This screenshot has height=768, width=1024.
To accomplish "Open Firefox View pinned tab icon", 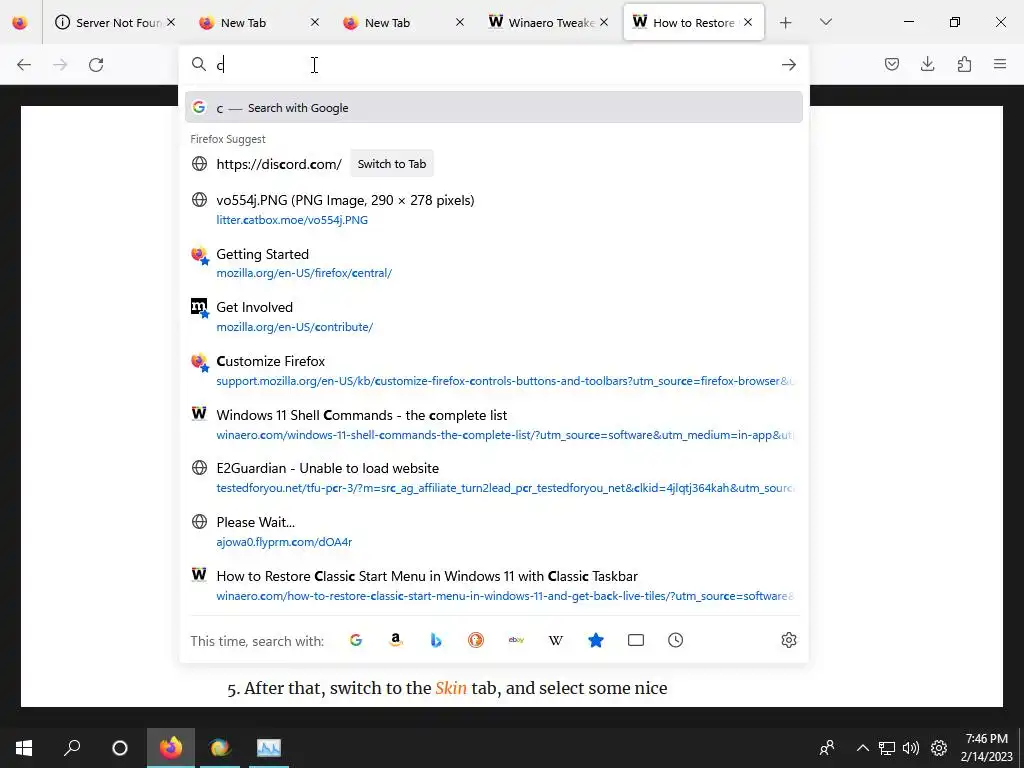I will tap(20, 23).
